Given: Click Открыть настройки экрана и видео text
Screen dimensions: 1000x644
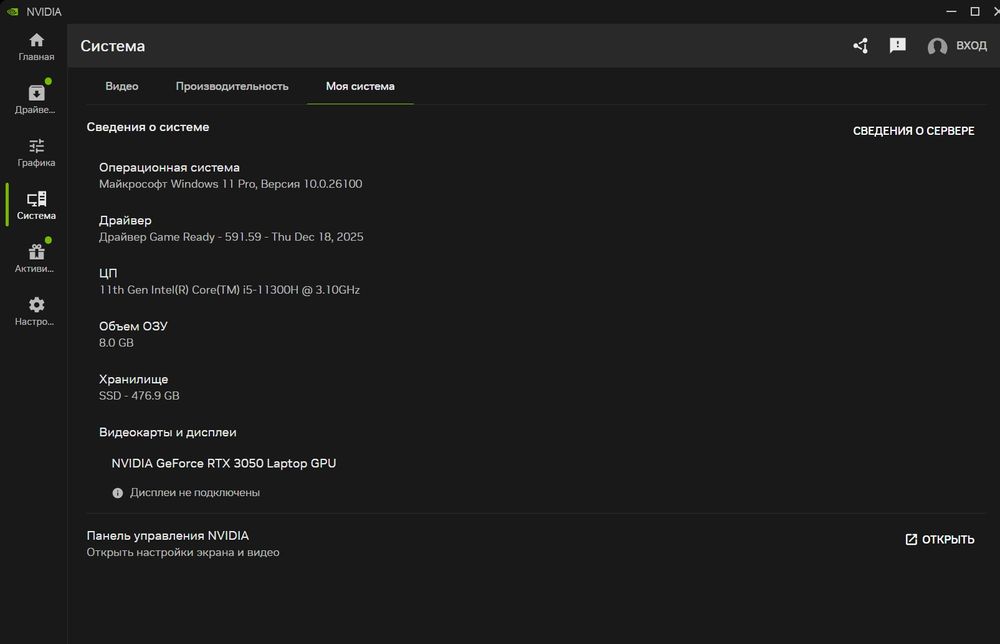Looking at the screenshot, I should (x=183, y=552).
